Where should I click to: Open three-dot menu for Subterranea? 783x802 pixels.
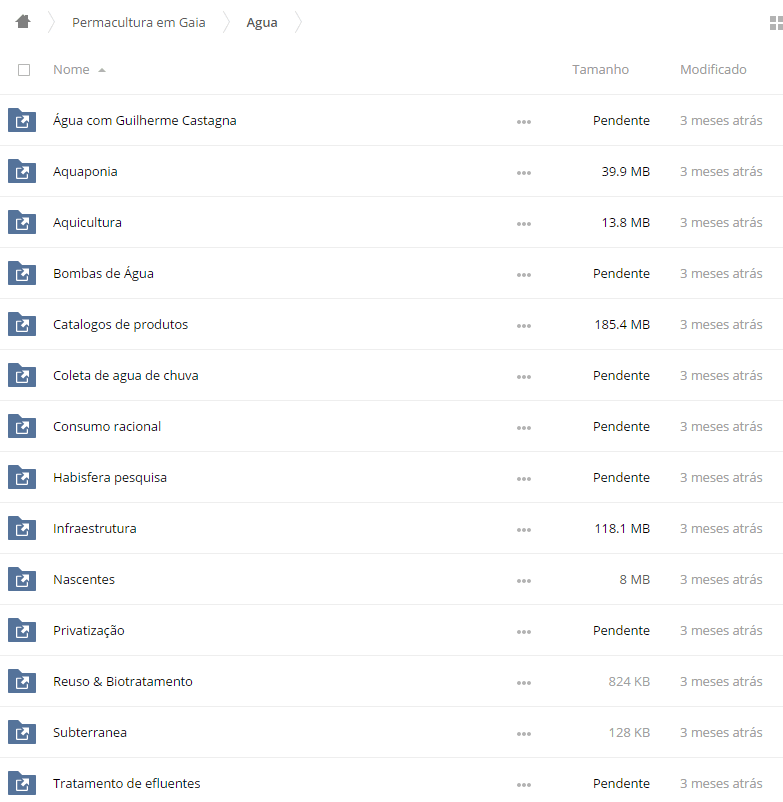tap(524, 734)
